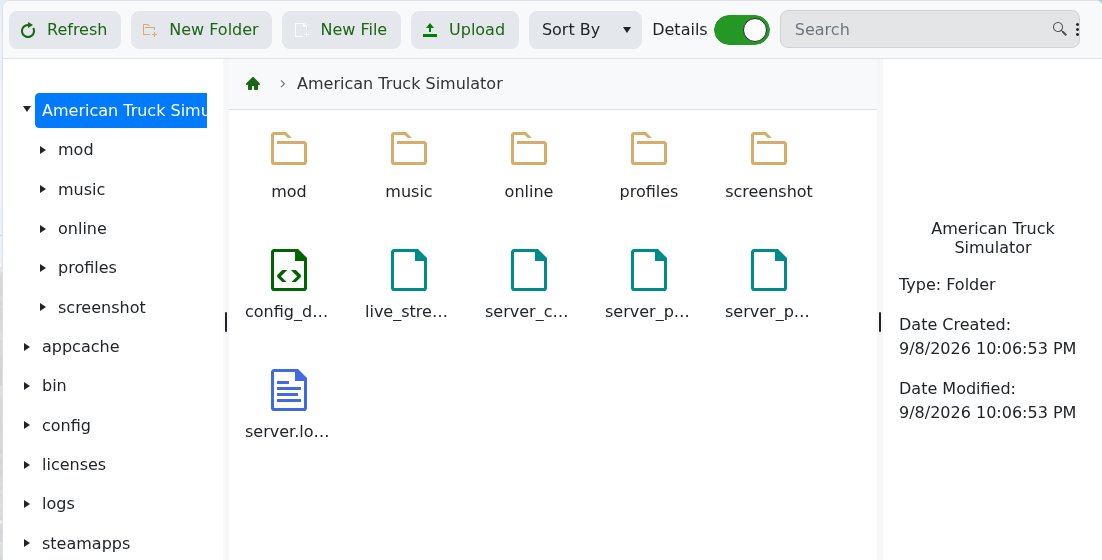Expand the screenshot tree node arrow
This screenshot has height=560, width=1102.
point(43,307)
